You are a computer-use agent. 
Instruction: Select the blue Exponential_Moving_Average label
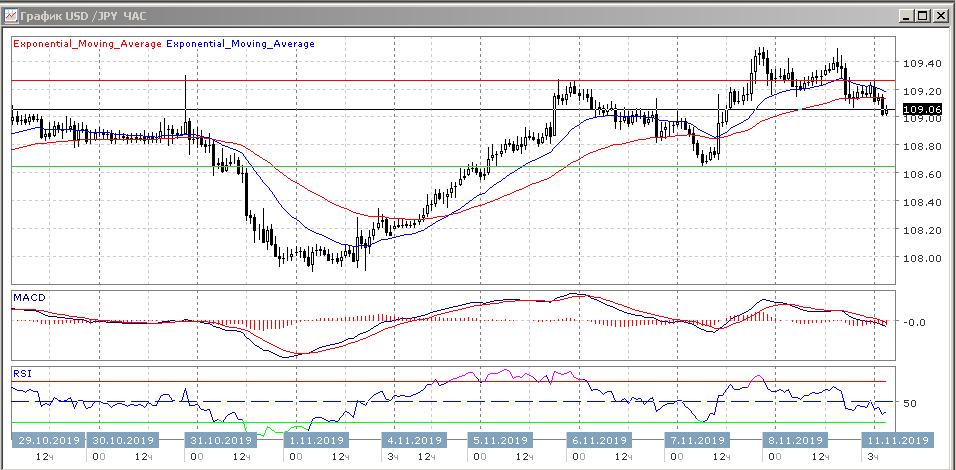(240, 44)
